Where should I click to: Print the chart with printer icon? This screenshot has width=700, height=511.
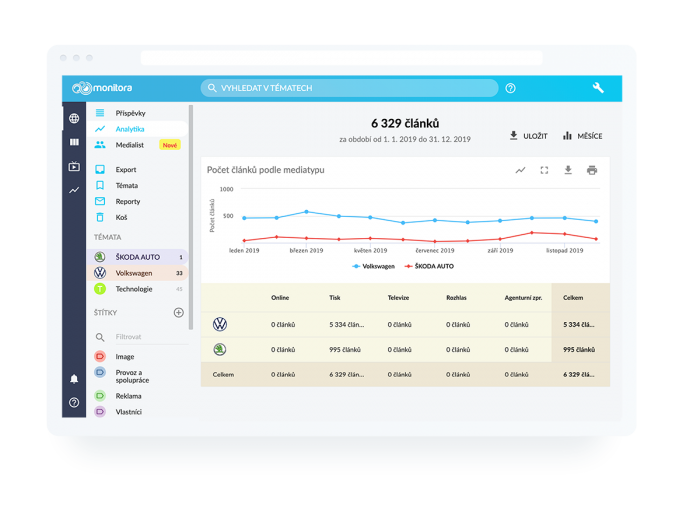[592, 170]
